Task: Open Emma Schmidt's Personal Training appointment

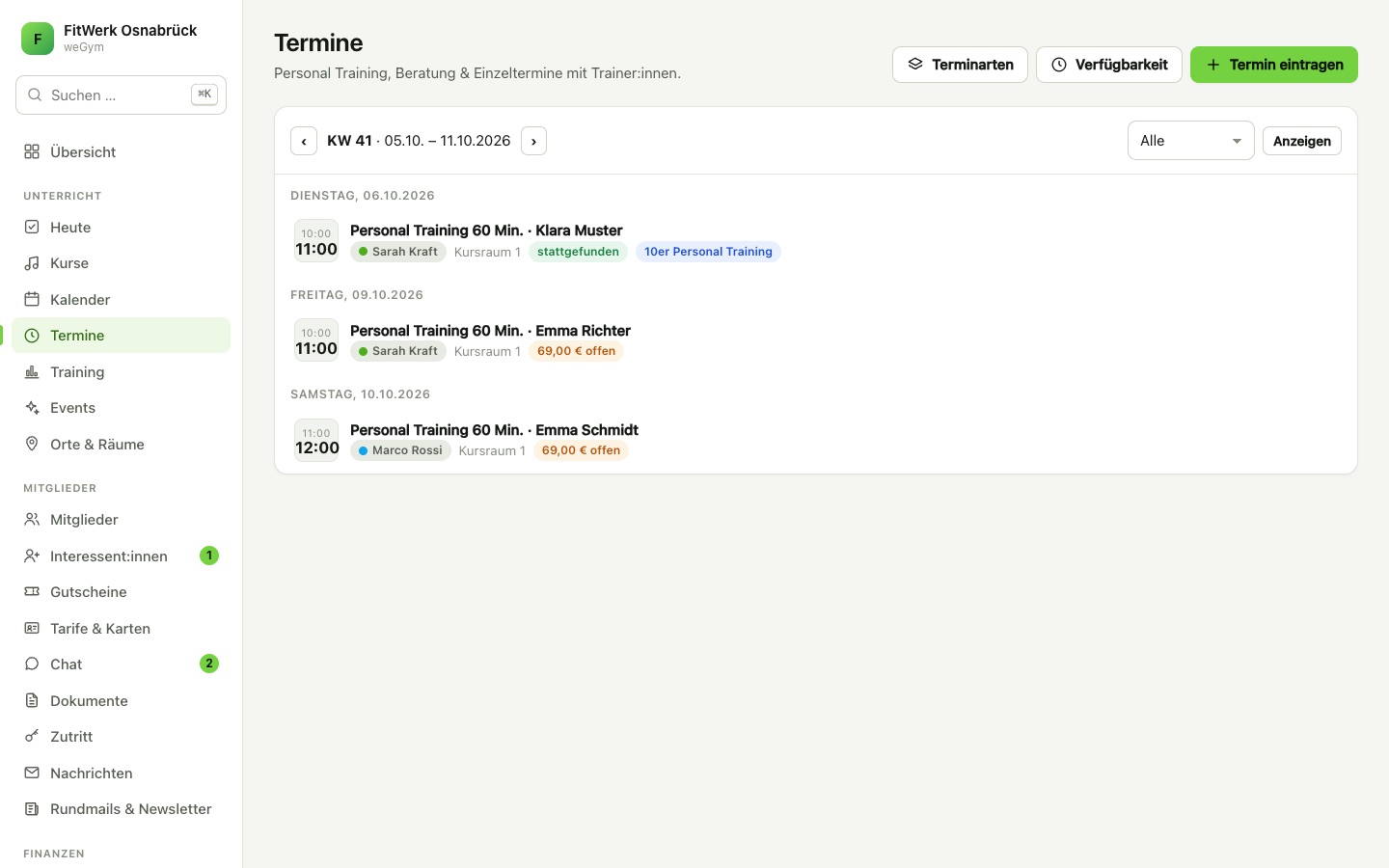Action: point(816,440)
